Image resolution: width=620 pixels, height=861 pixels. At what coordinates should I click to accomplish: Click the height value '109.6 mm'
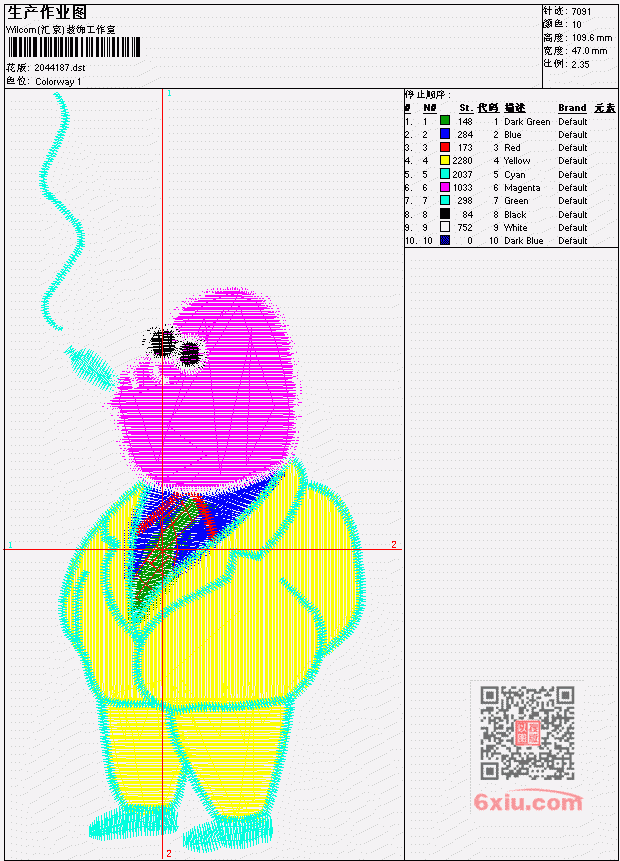pyautogui.click(x=591, y=38)
